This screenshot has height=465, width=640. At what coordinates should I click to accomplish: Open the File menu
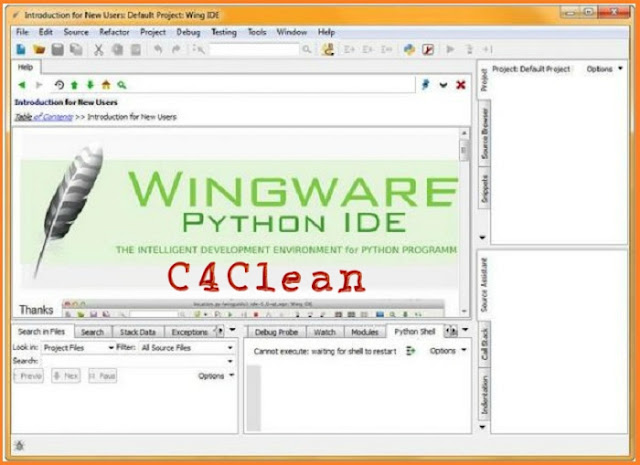(22, 32)
